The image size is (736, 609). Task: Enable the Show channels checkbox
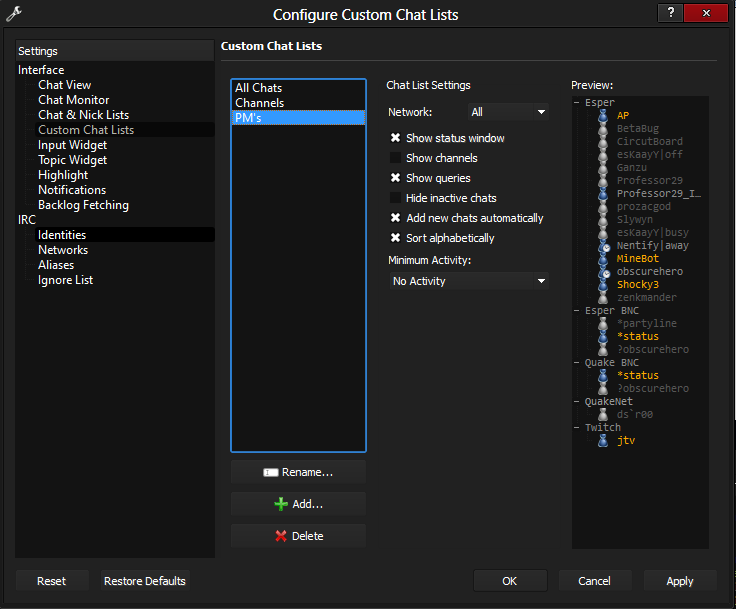click(396, 158)
